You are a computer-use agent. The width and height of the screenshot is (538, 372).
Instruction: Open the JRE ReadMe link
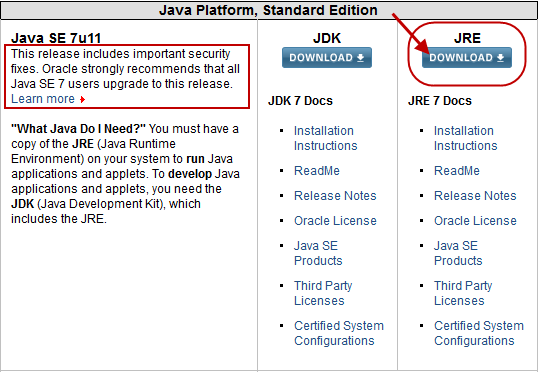[x=457, y=171]
